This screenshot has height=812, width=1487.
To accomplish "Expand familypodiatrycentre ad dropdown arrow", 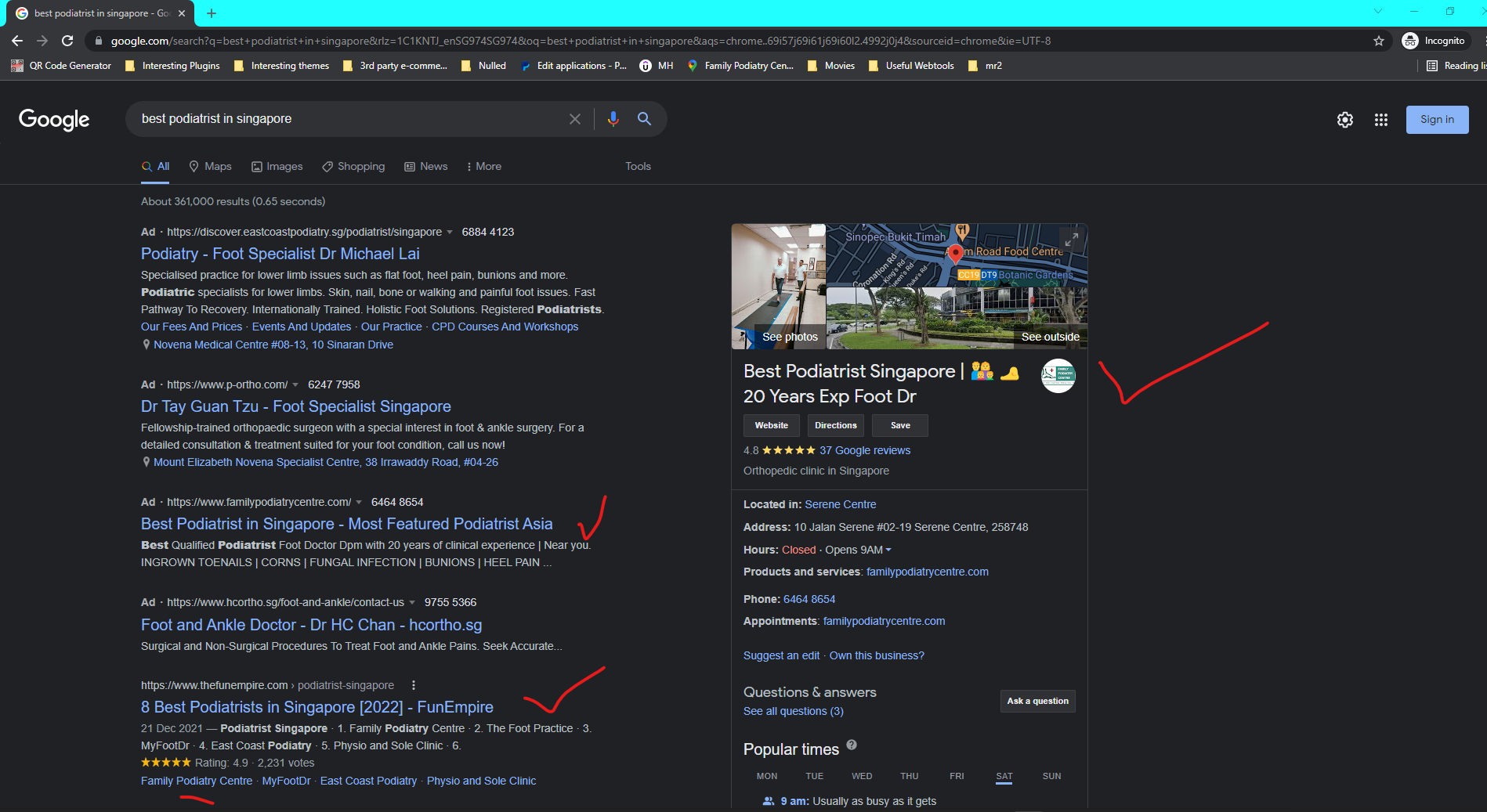I will [359, 503].
